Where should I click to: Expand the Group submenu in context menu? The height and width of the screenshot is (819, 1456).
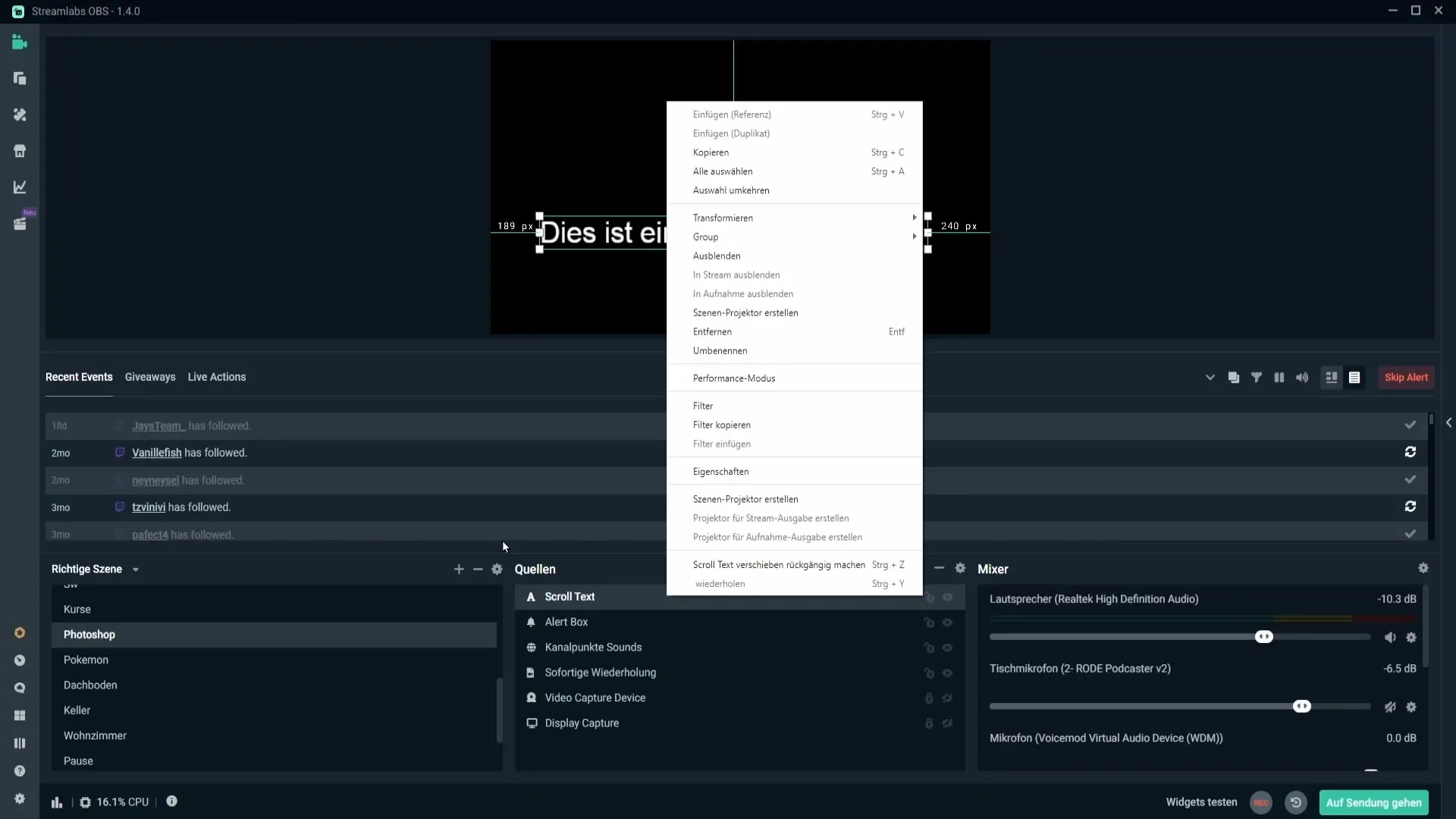(797, 237)
